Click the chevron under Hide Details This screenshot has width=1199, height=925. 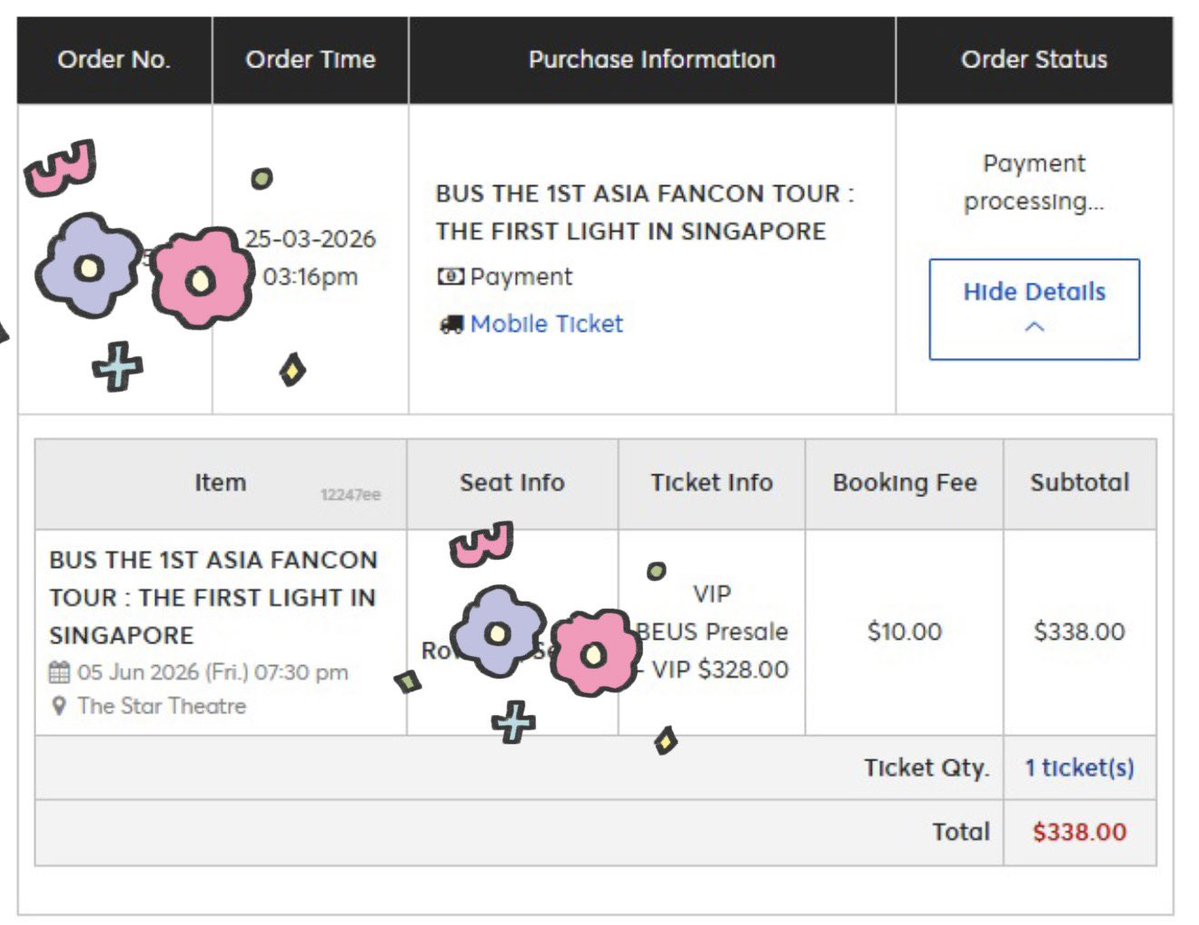pyautogui.click(x=1035, y=327)
